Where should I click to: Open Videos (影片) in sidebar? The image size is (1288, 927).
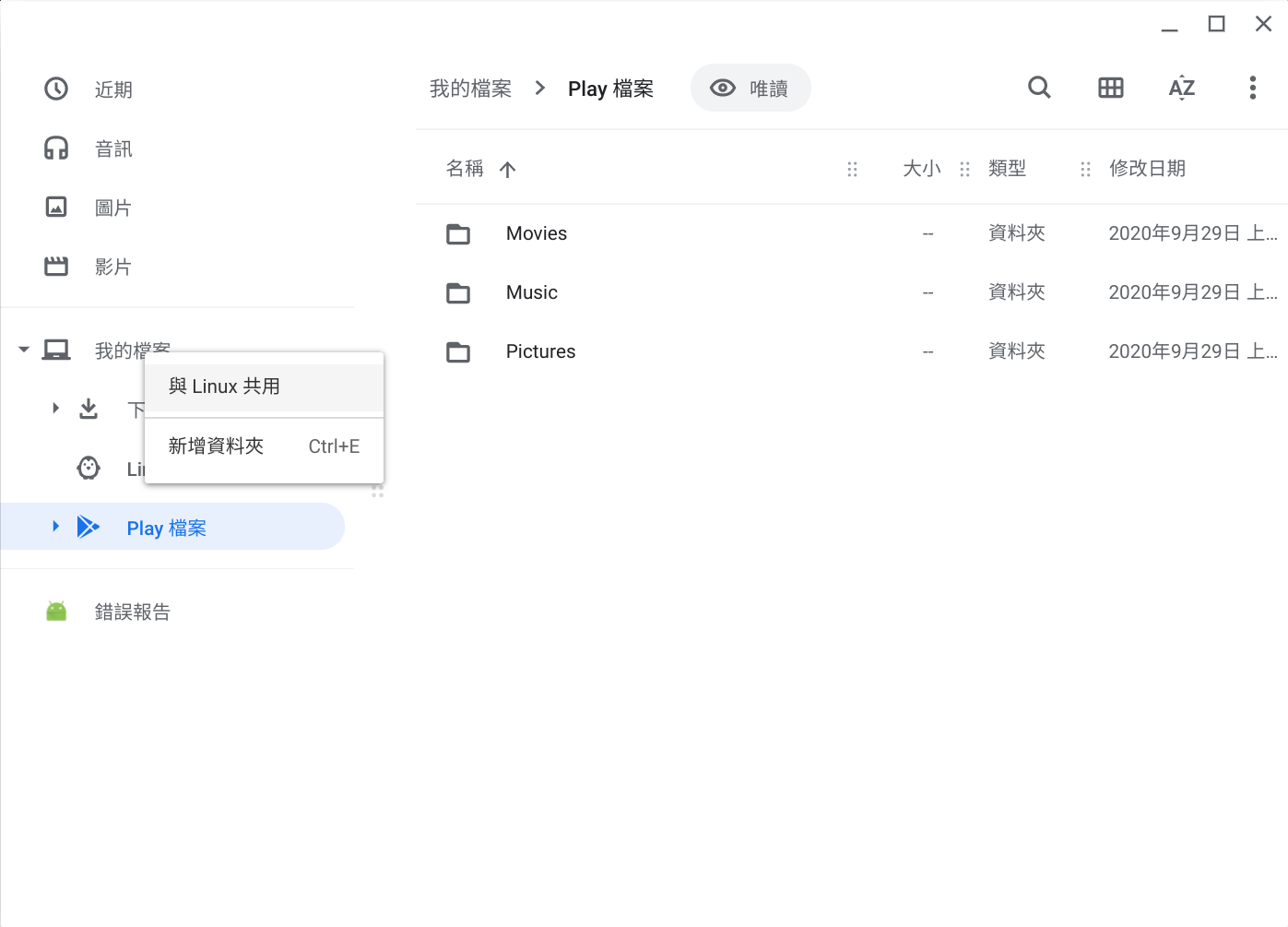[113, 267]
